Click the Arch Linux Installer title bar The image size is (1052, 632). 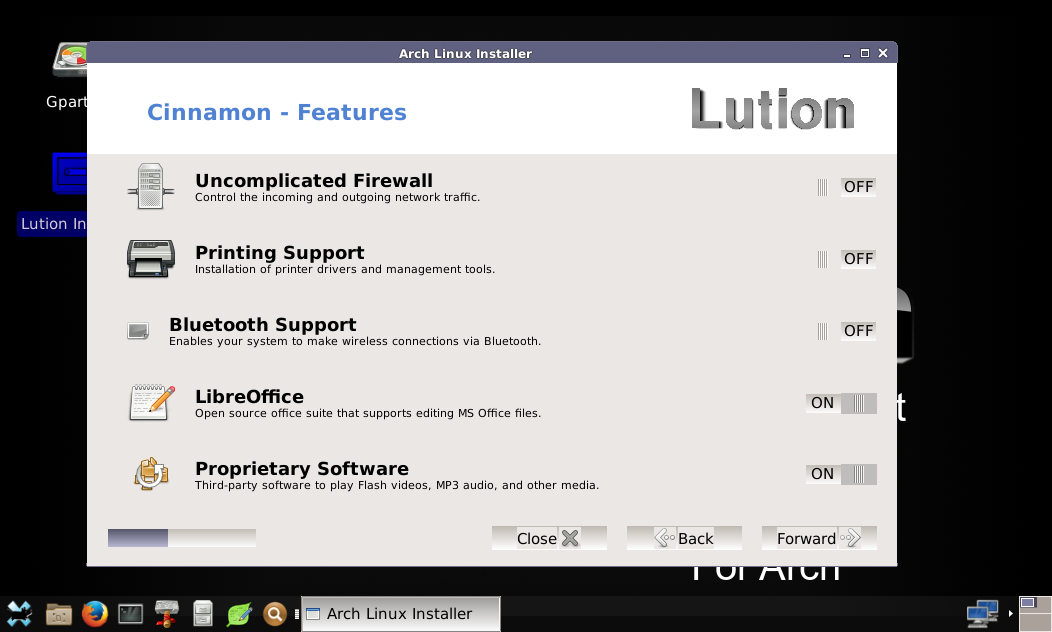tap(465, 53)
